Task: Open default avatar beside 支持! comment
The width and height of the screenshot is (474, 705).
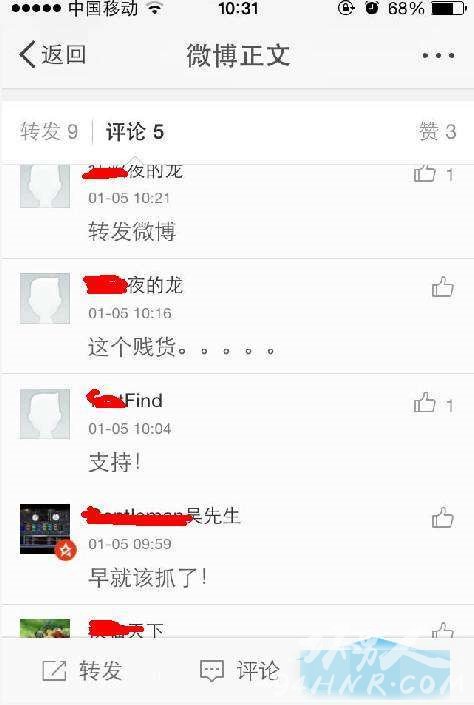Action: coord(45,414)
